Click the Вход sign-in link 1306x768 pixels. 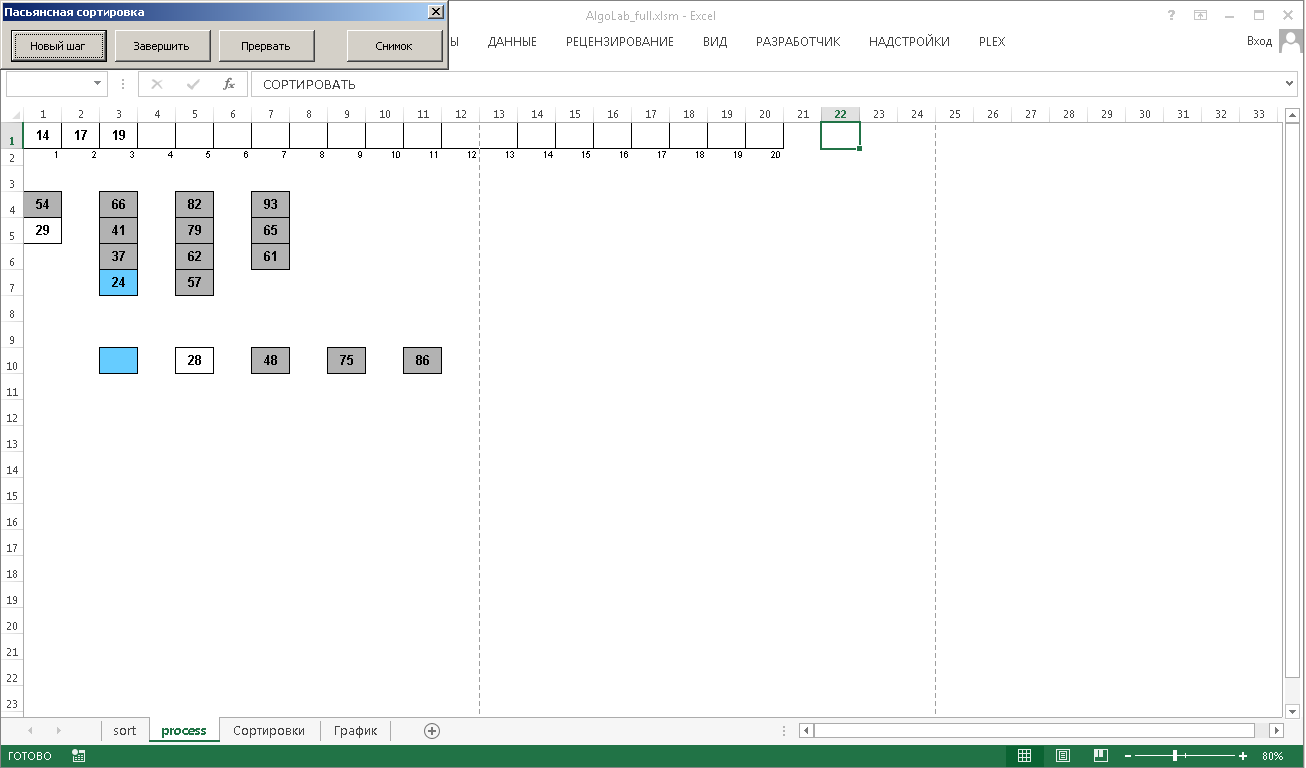(1259, 41)
